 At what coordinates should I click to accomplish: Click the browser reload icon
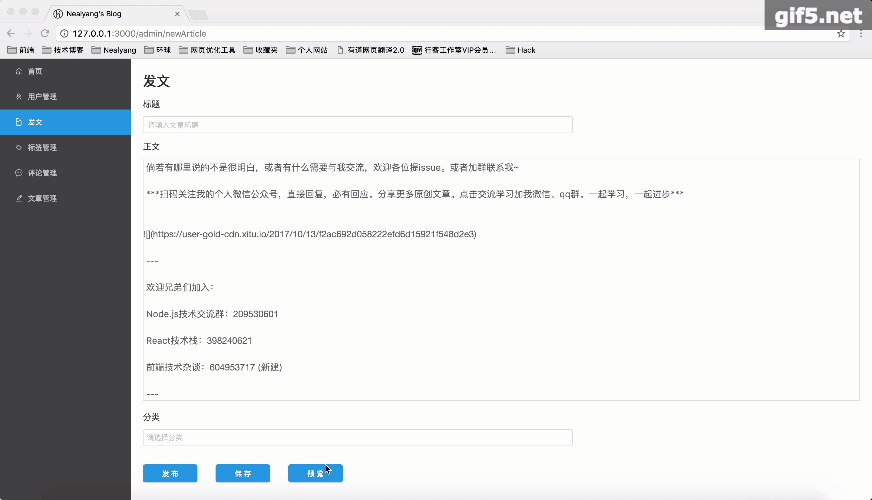(45, 33)
